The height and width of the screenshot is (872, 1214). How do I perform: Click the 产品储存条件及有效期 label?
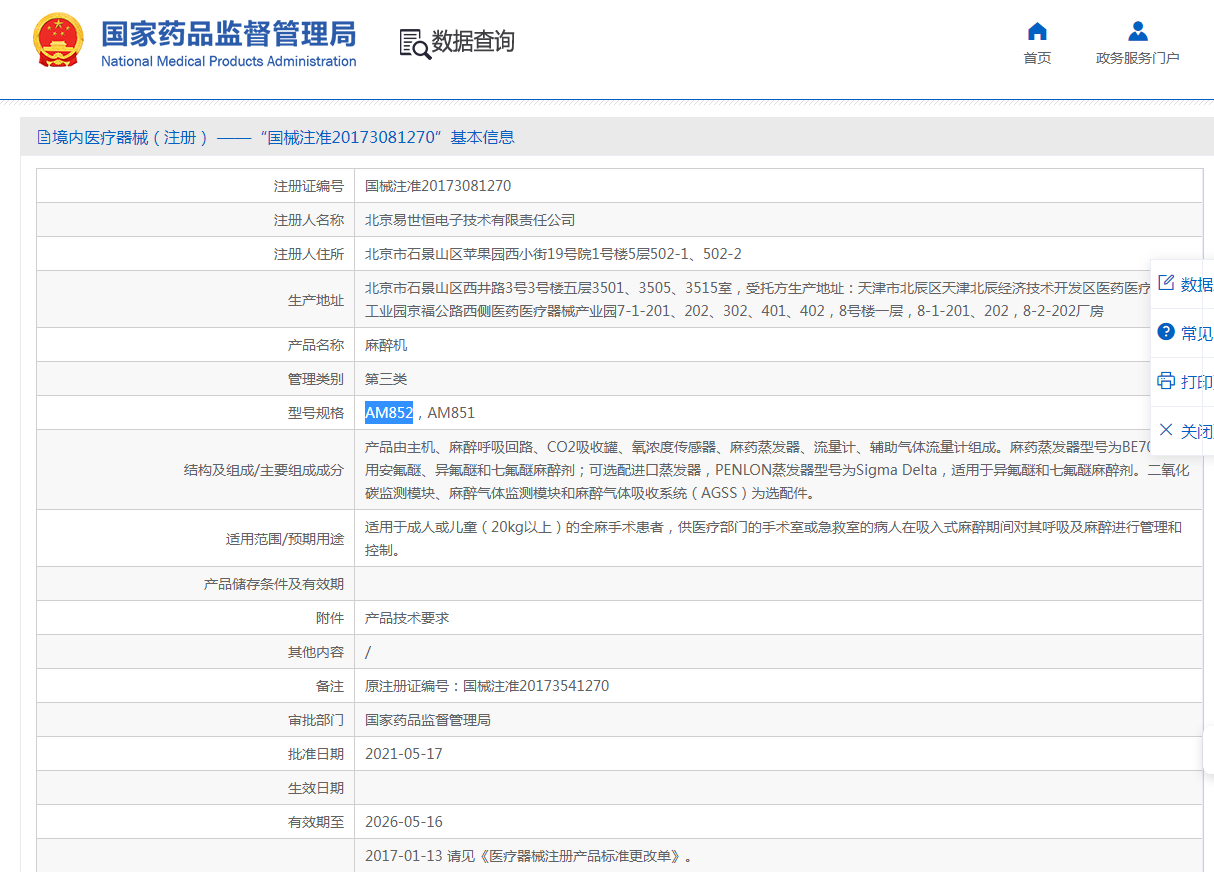coord(274,584)
